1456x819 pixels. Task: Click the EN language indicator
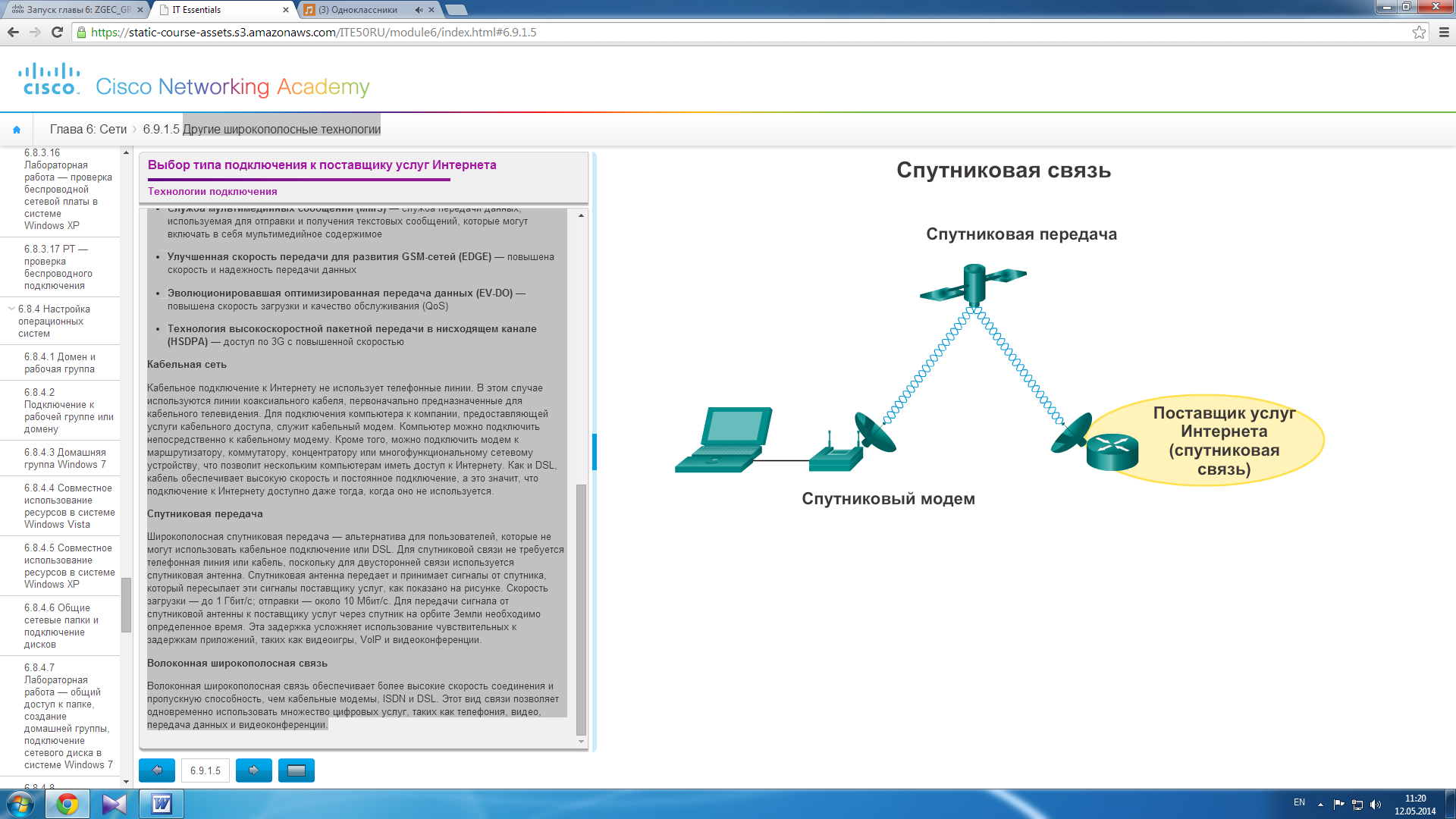pos(1299,802)
